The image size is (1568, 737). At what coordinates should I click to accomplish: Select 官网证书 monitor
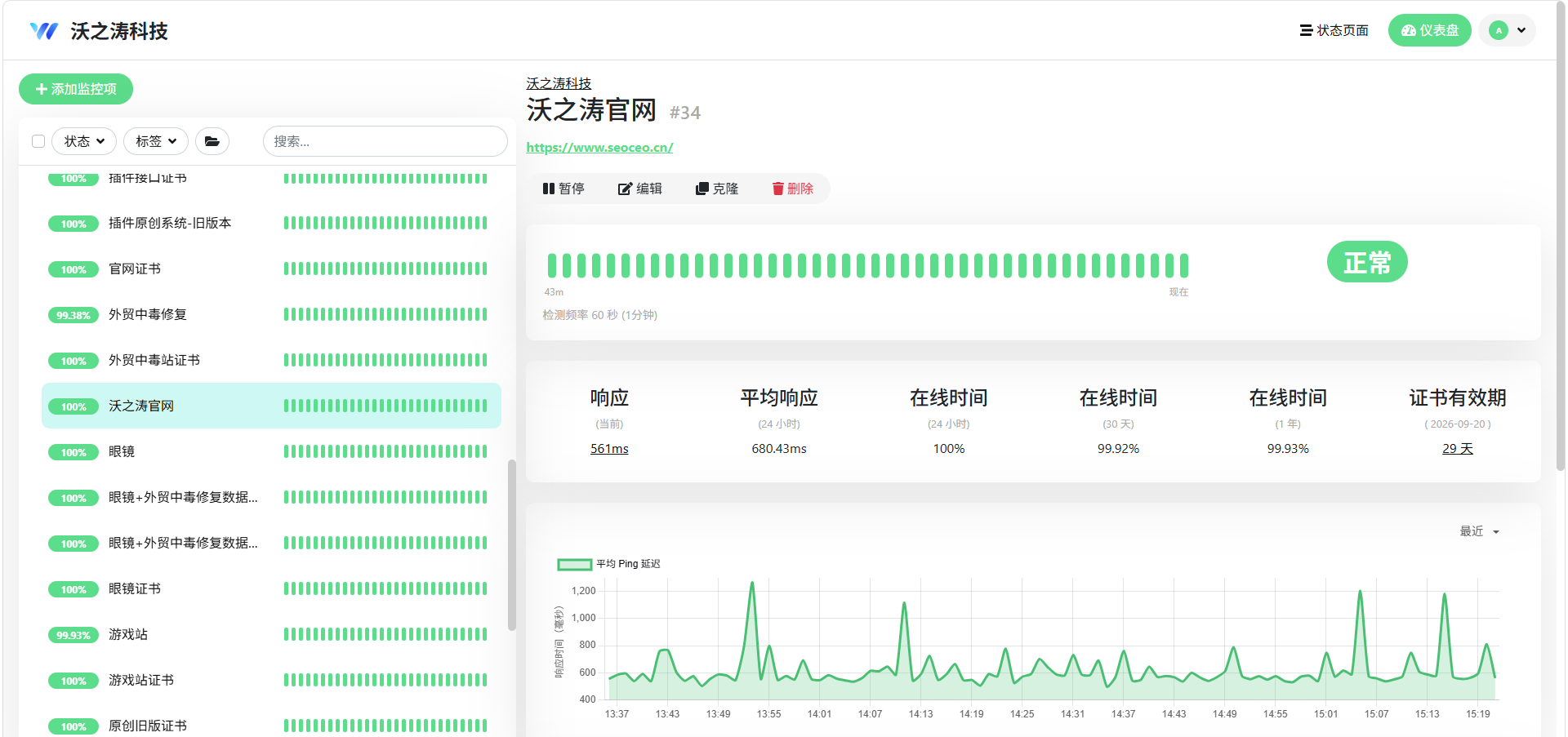click(x=271, y=269)
